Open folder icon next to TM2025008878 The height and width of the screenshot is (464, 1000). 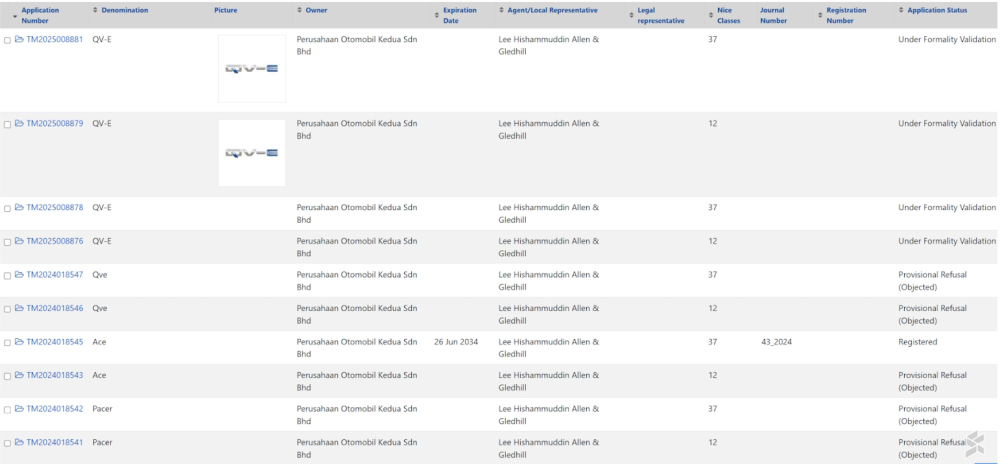(x=19, y=208)
